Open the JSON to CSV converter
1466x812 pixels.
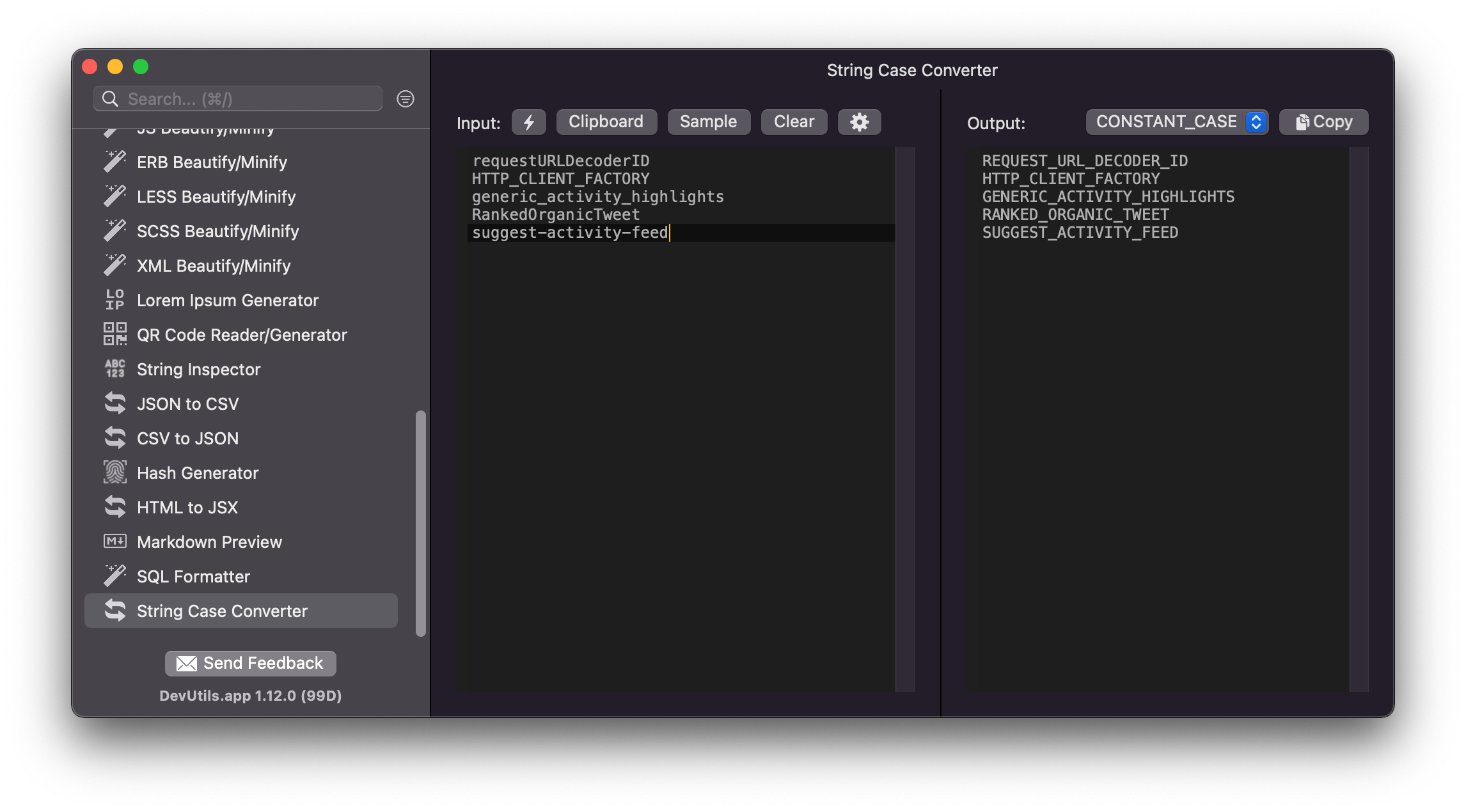point(187,403)
